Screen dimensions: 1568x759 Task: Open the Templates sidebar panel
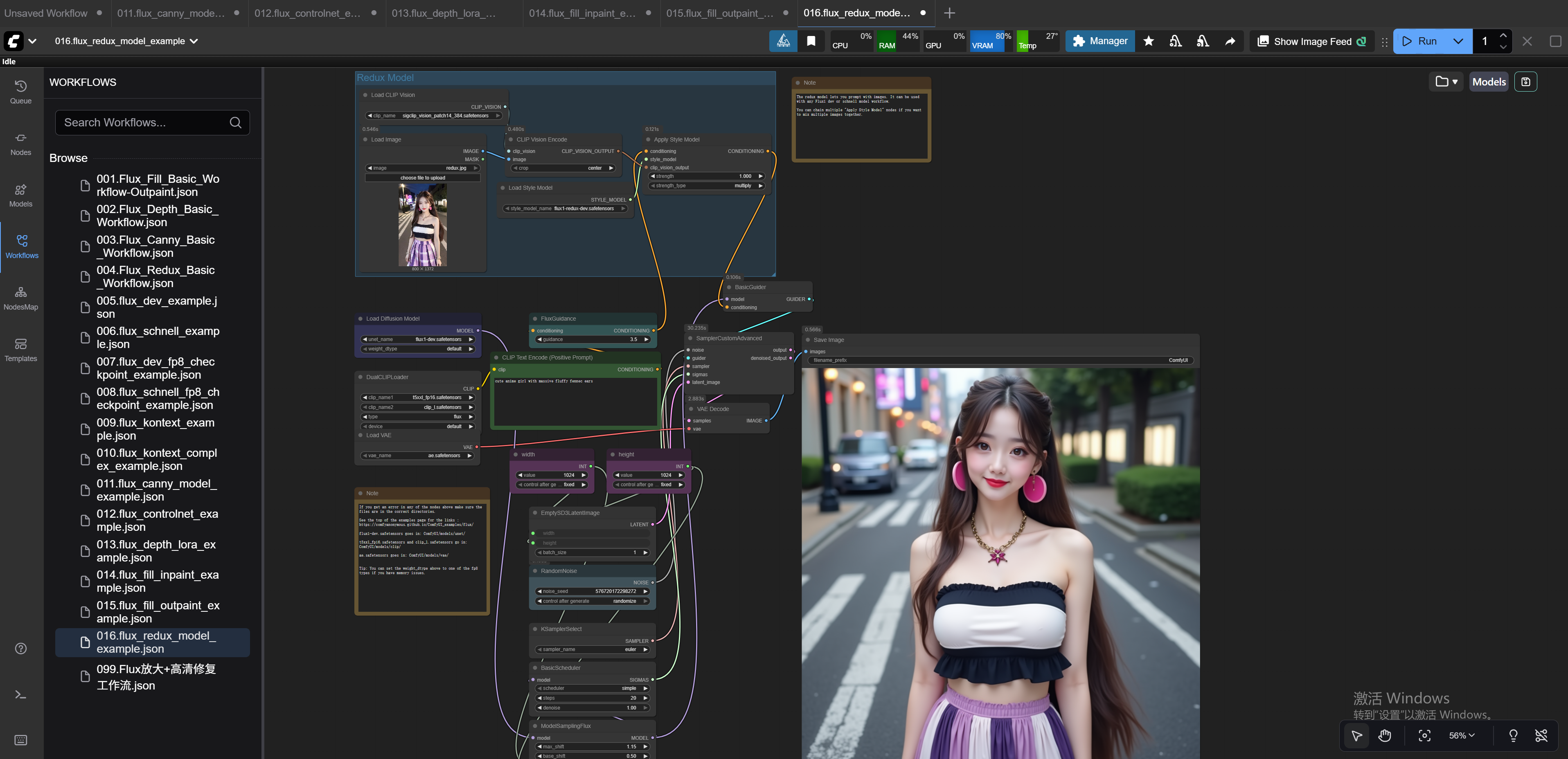coord(21,350)
